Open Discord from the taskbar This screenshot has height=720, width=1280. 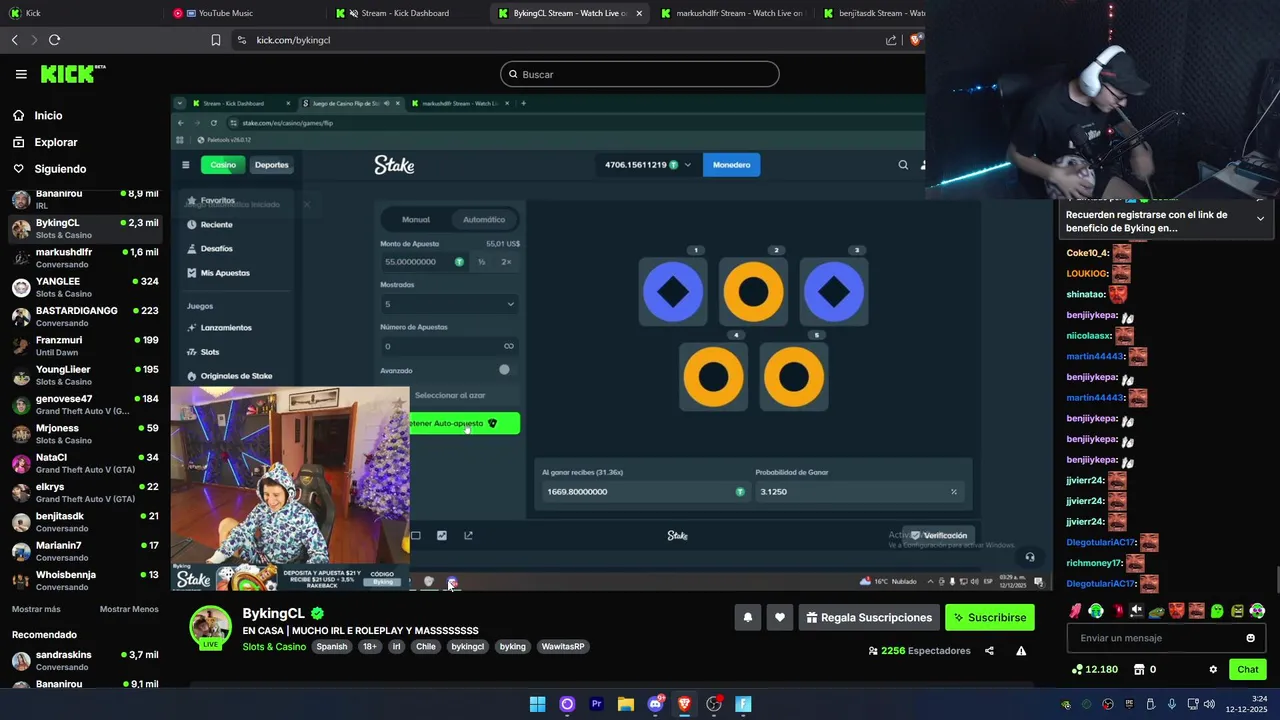[x=655, y=704]
